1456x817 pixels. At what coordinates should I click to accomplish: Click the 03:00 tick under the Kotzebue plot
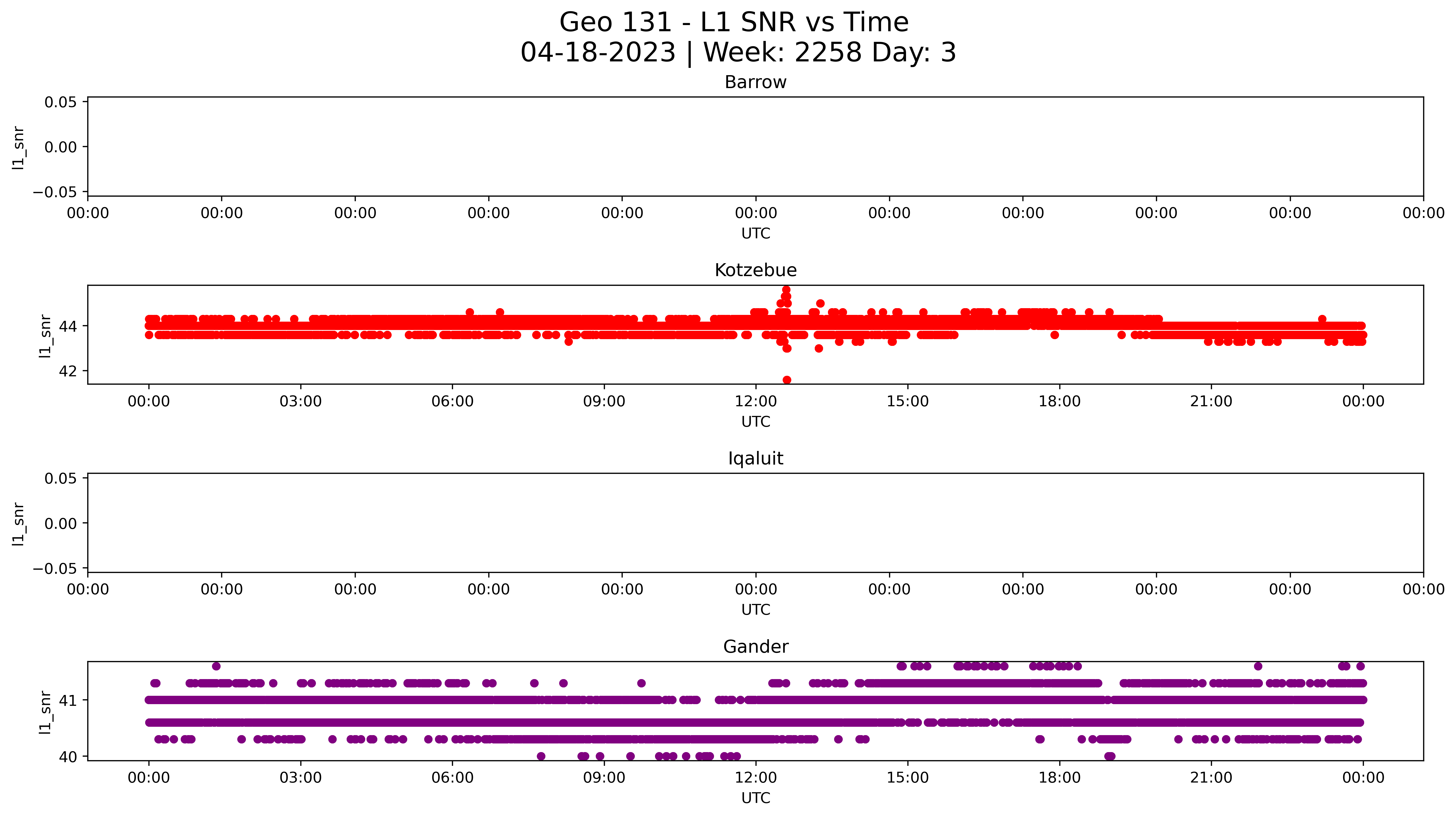tap(301, 401)
